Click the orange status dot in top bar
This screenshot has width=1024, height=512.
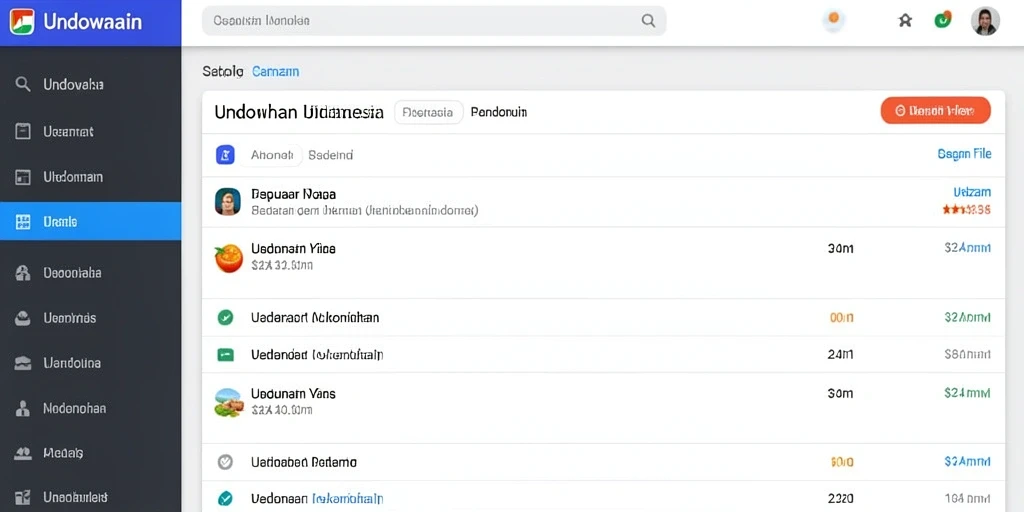pyautogui.click(x=833, y=20)
